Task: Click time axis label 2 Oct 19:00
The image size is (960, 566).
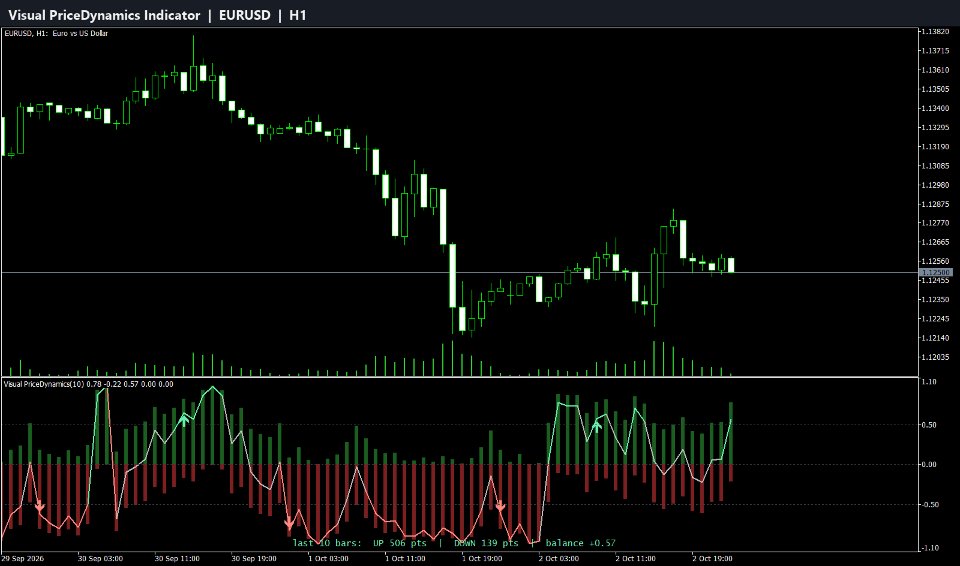Action: point(713,559)
